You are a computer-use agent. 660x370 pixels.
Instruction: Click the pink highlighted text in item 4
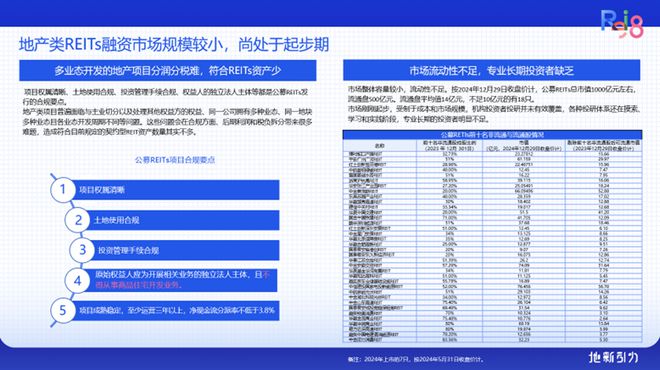tap(182, 280)
